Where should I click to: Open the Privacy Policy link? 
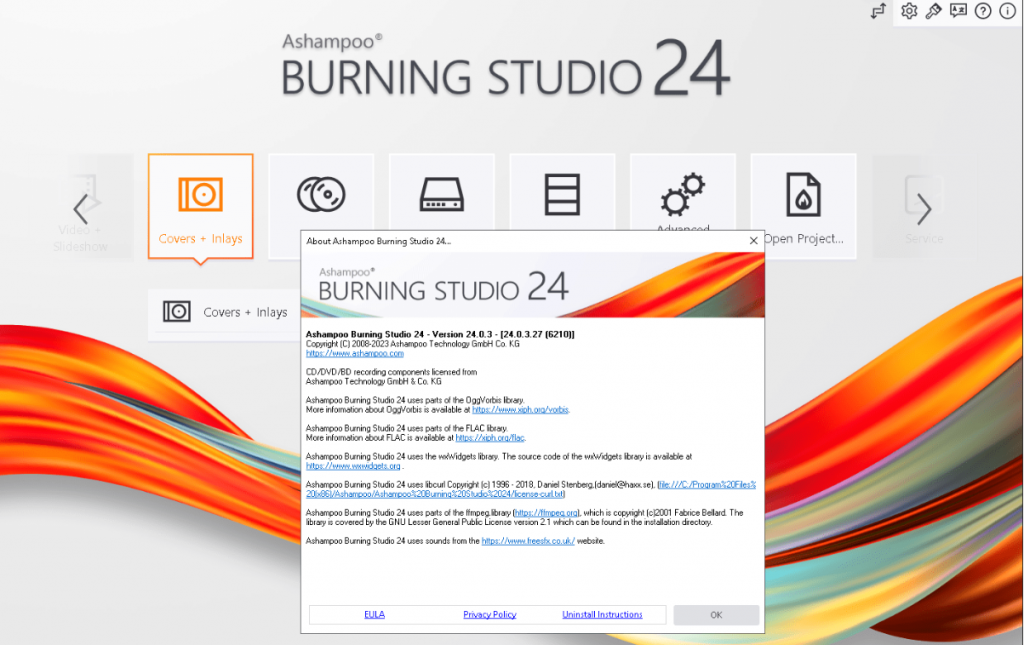click(490, 614)
